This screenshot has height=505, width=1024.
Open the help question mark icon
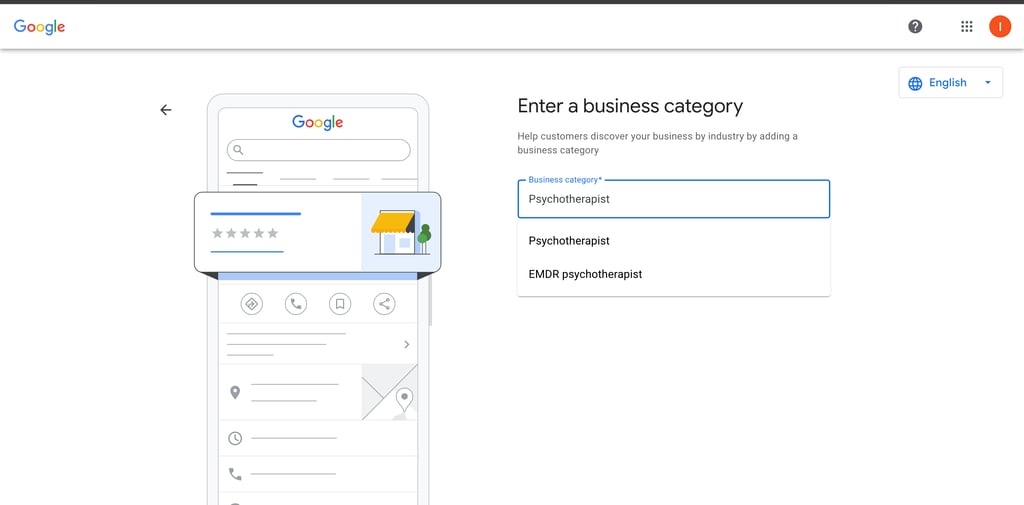click(x=915, y=27)
